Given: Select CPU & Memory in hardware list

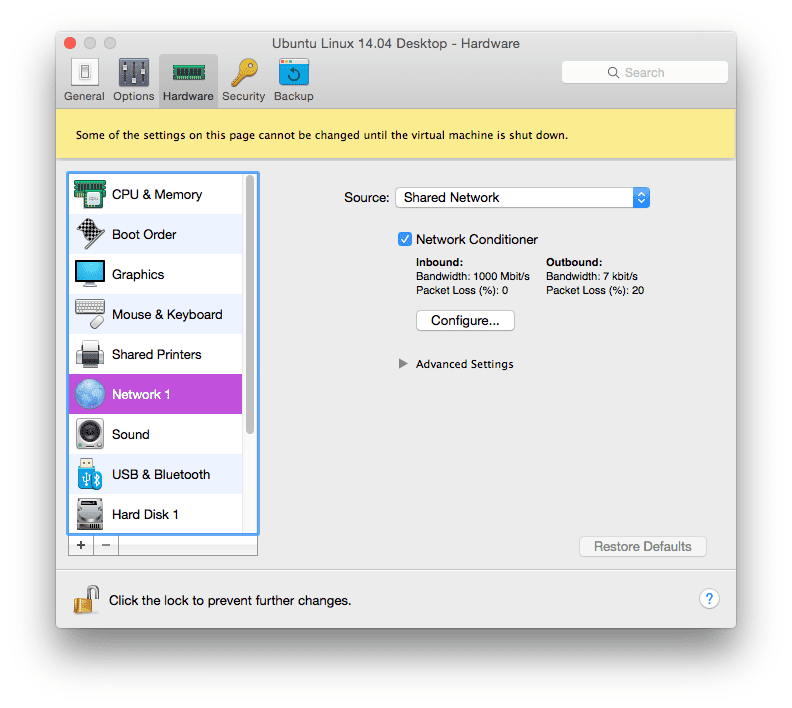Looking at the screenshot, I should [x=156, y=194].
